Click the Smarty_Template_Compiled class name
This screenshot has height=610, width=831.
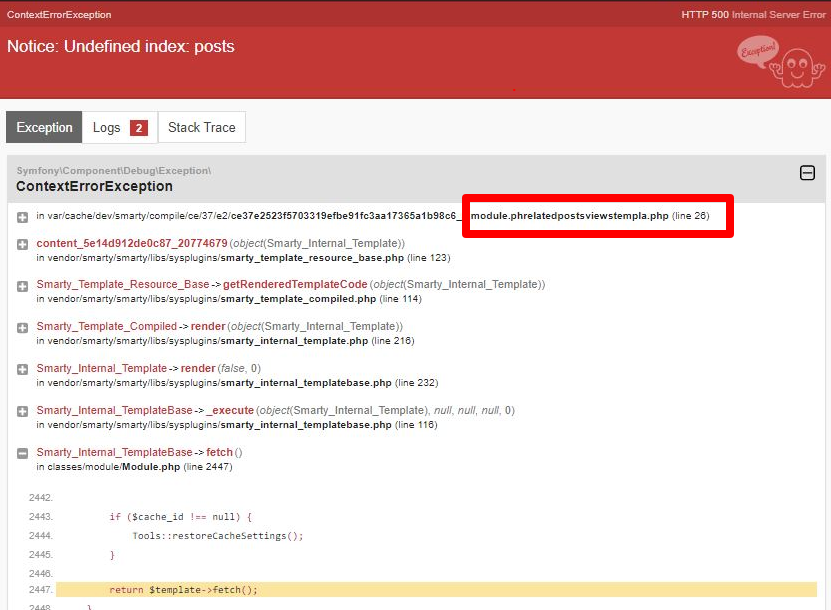point(107,326)
